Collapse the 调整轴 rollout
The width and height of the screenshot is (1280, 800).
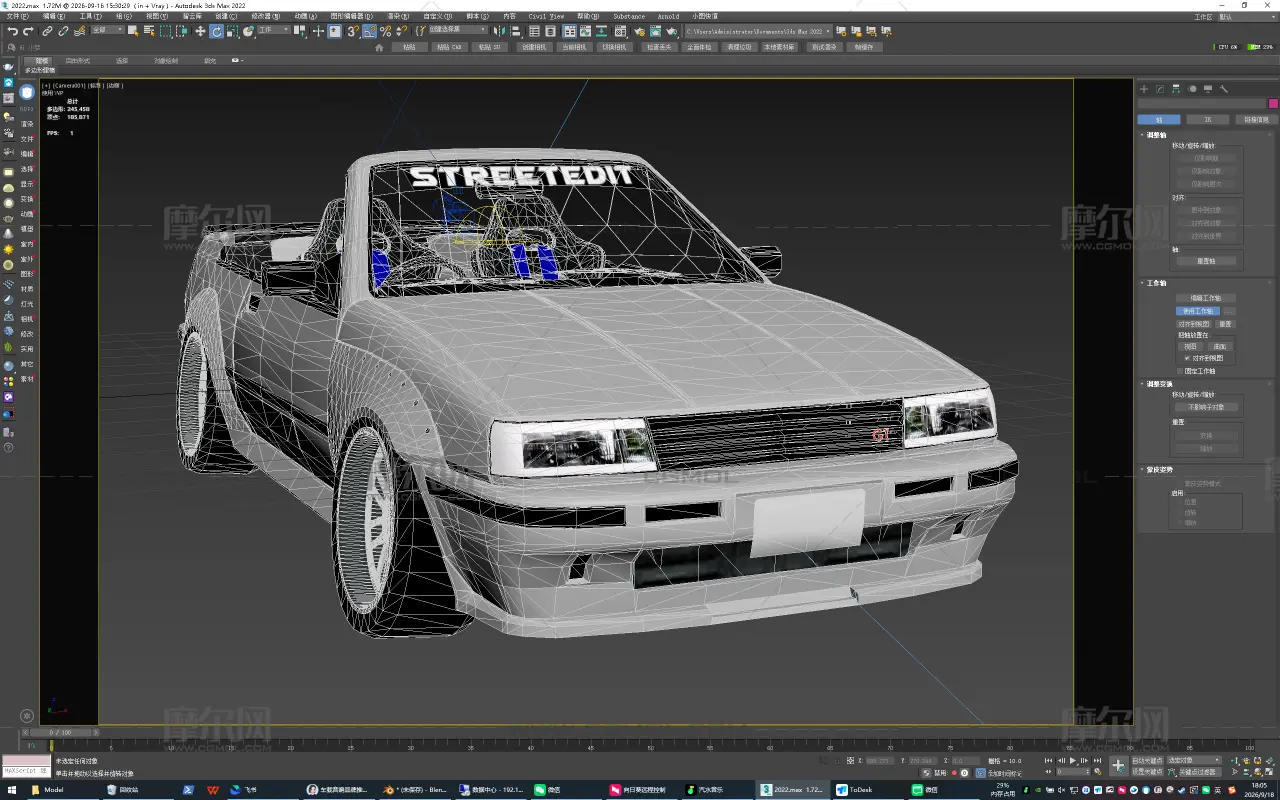[x=1156, y=134]
